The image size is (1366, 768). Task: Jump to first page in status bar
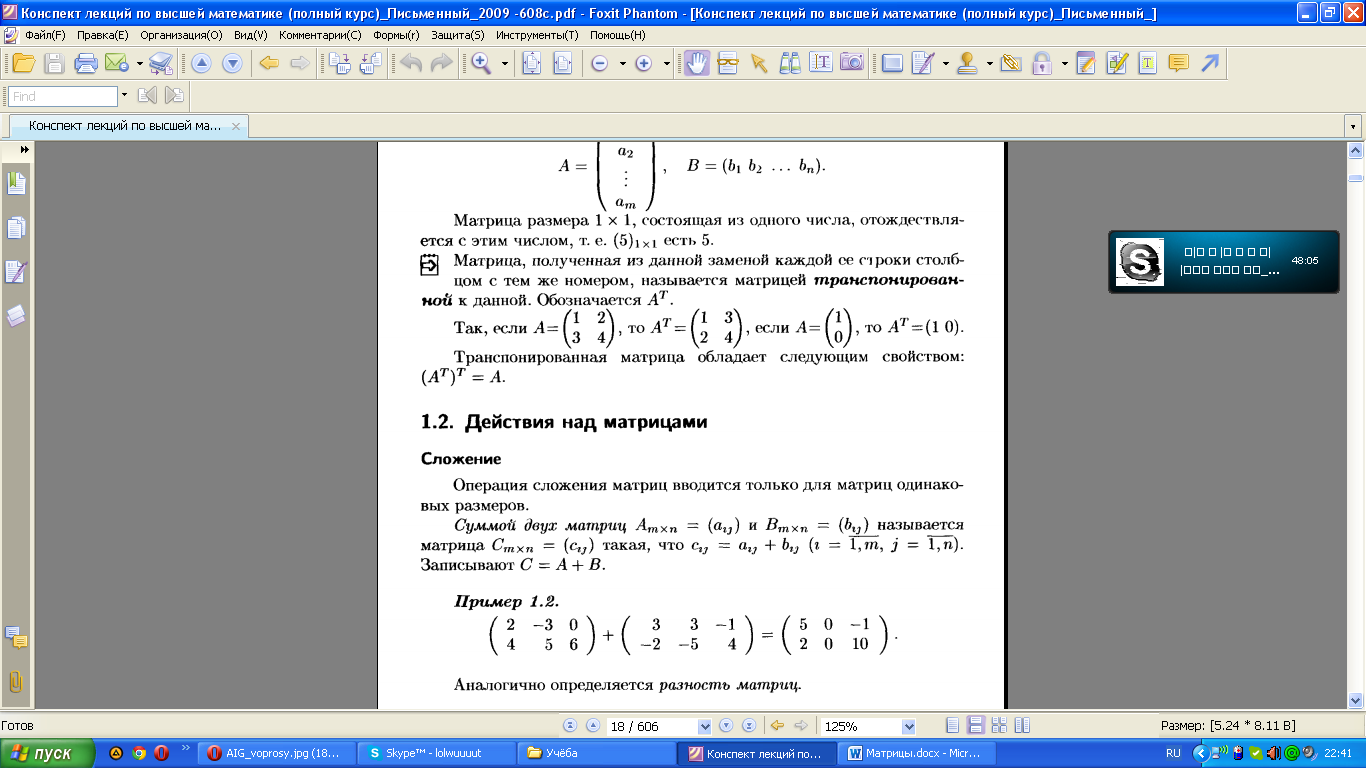(x=570, y=726)
